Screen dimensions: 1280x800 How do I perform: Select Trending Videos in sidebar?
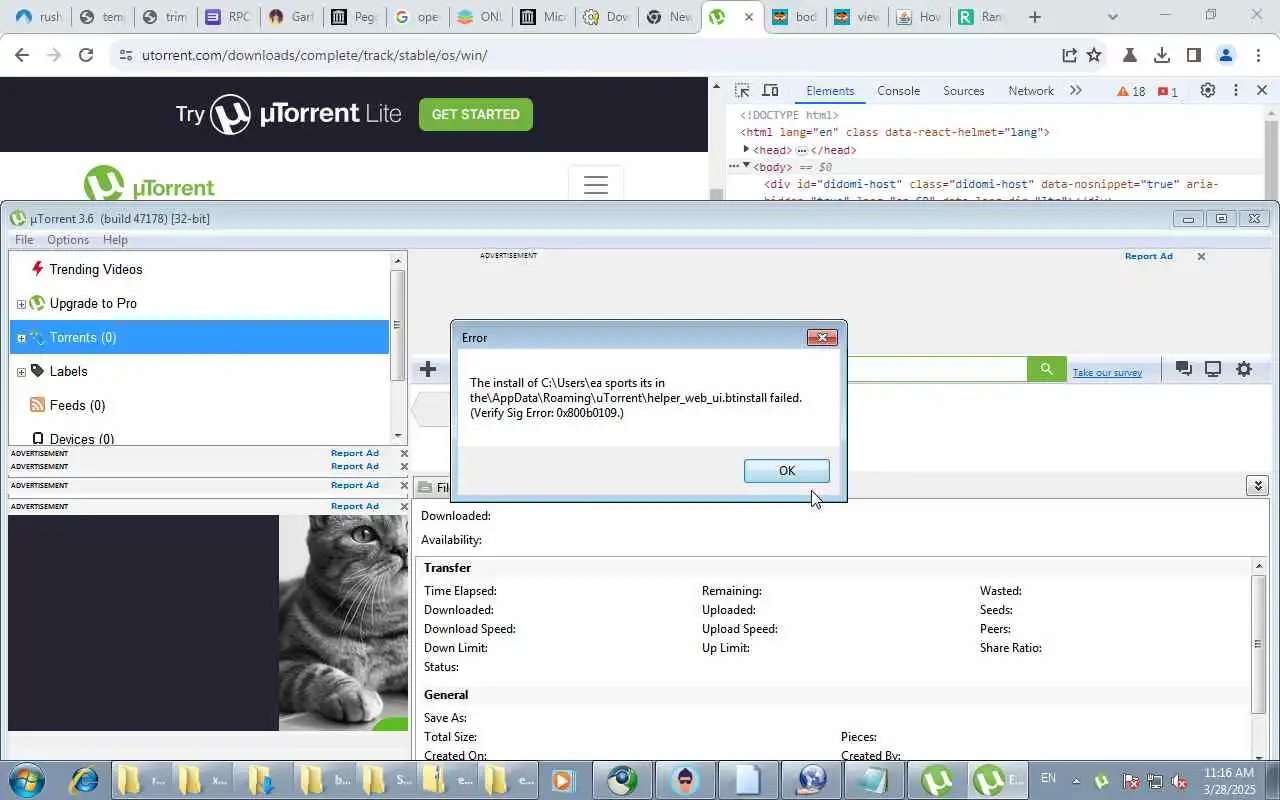point(96,269)
